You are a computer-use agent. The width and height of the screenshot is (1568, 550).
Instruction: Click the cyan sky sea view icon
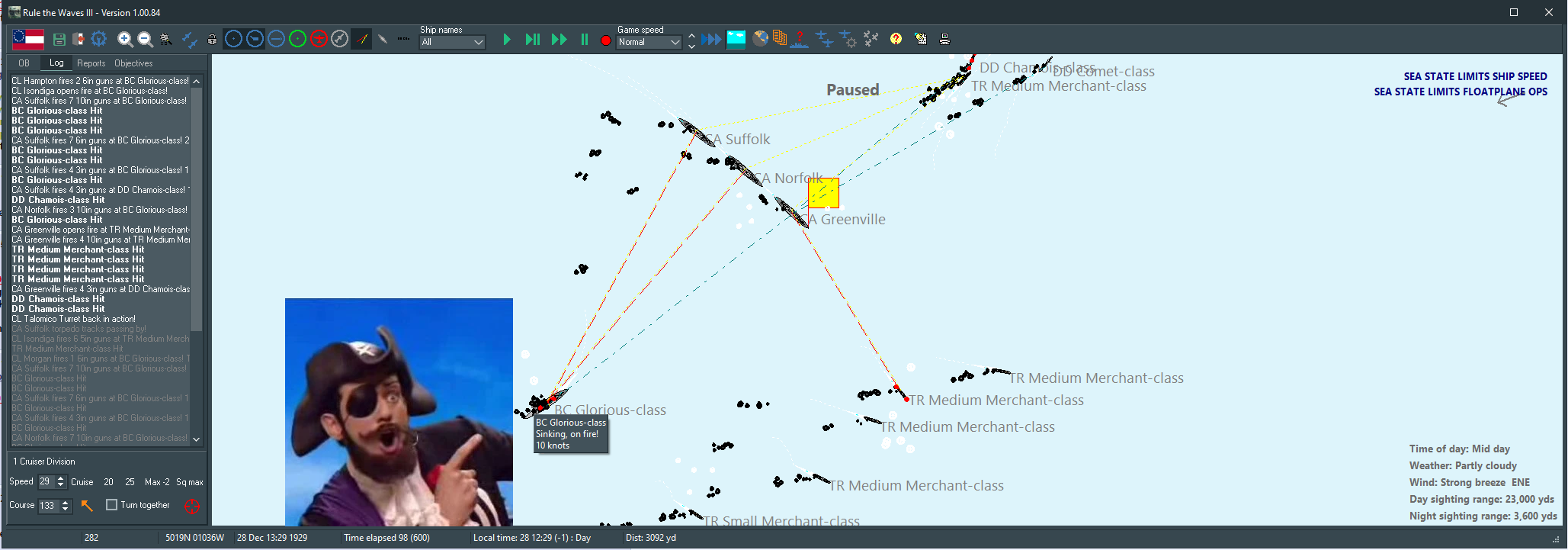click(736, 39)
